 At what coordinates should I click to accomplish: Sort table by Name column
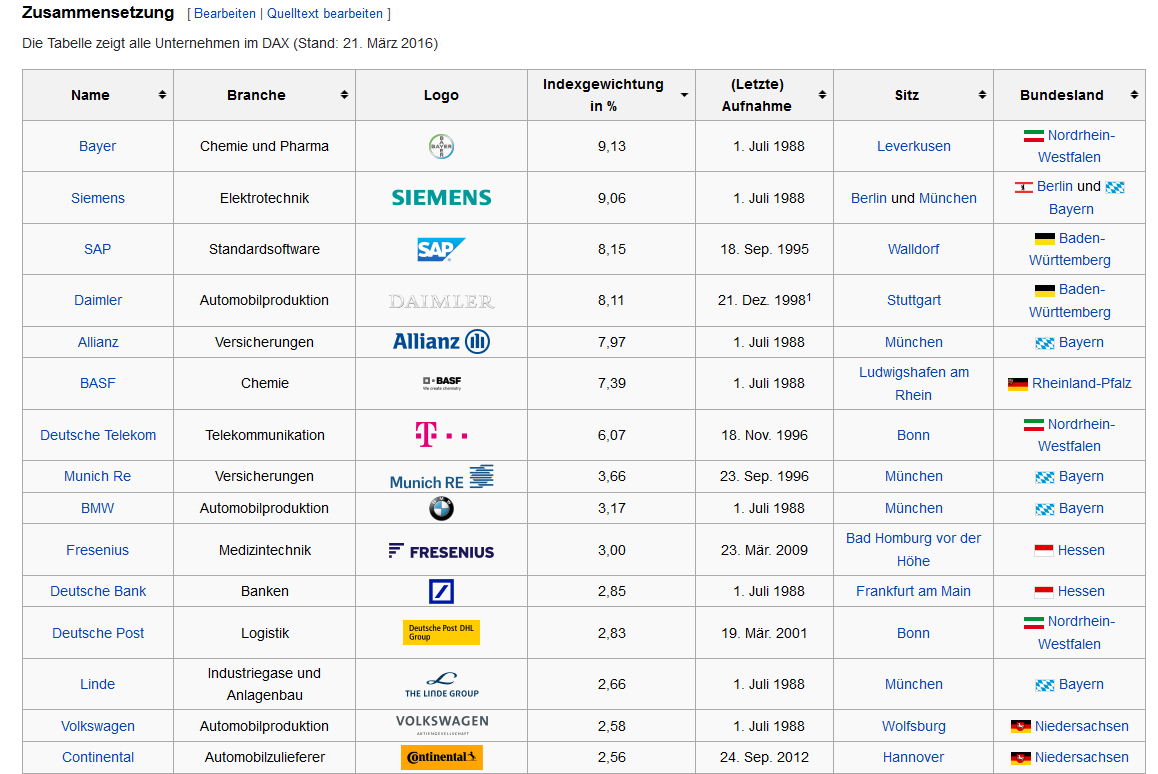click(162, 95)
